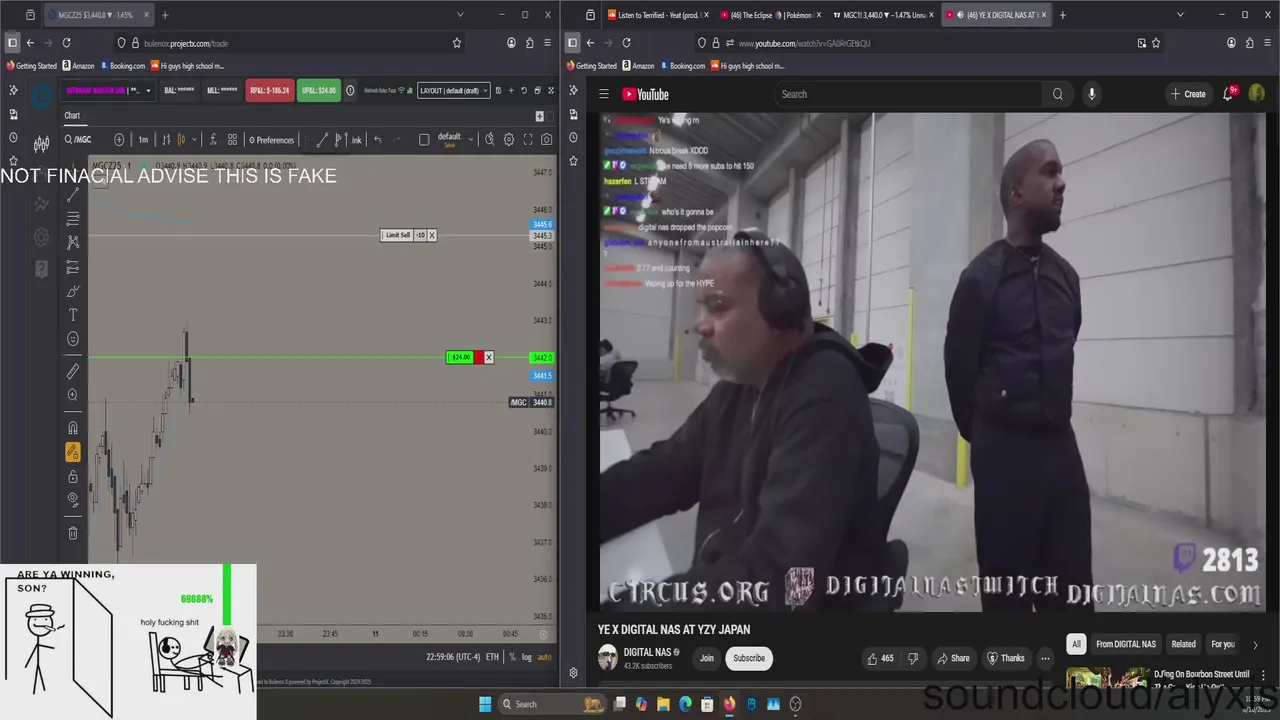Click the chart layout square checkbox icon

coord(424,140)
